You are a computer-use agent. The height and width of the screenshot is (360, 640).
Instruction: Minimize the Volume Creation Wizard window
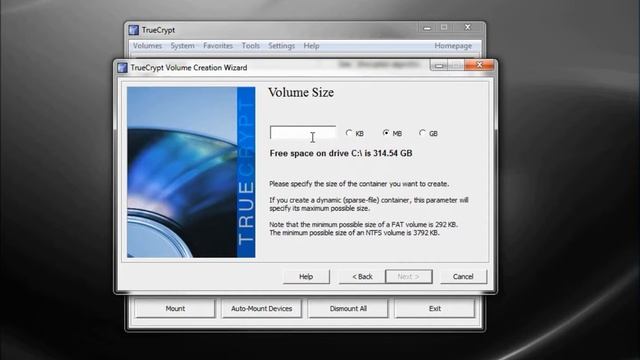click(439, 65)
